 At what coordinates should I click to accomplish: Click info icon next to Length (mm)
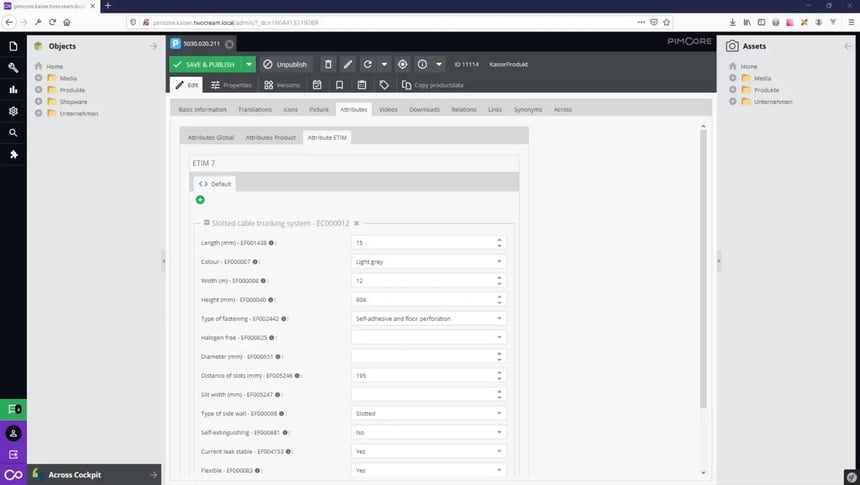pyautogui.click(x=271, y=242)
